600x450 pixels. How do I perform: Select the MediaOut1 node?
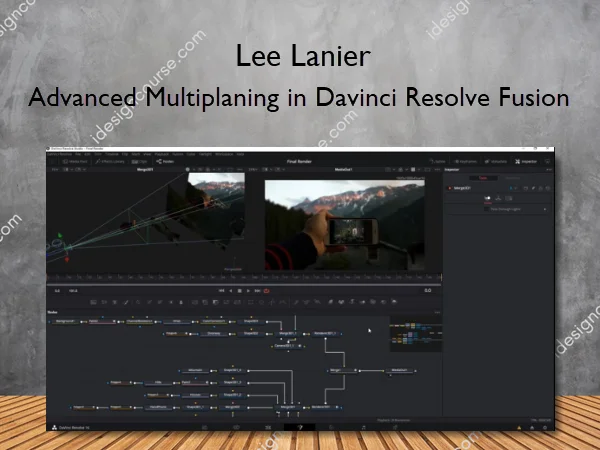[399, 370]
